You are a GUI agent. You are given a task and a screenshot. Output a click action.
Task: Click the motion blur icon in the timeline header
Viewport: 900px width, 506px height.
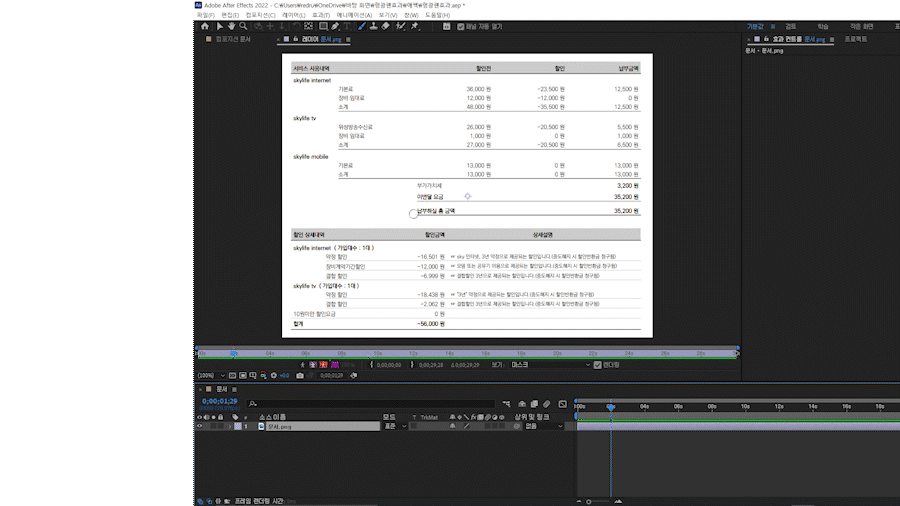(x=546, y=404)
